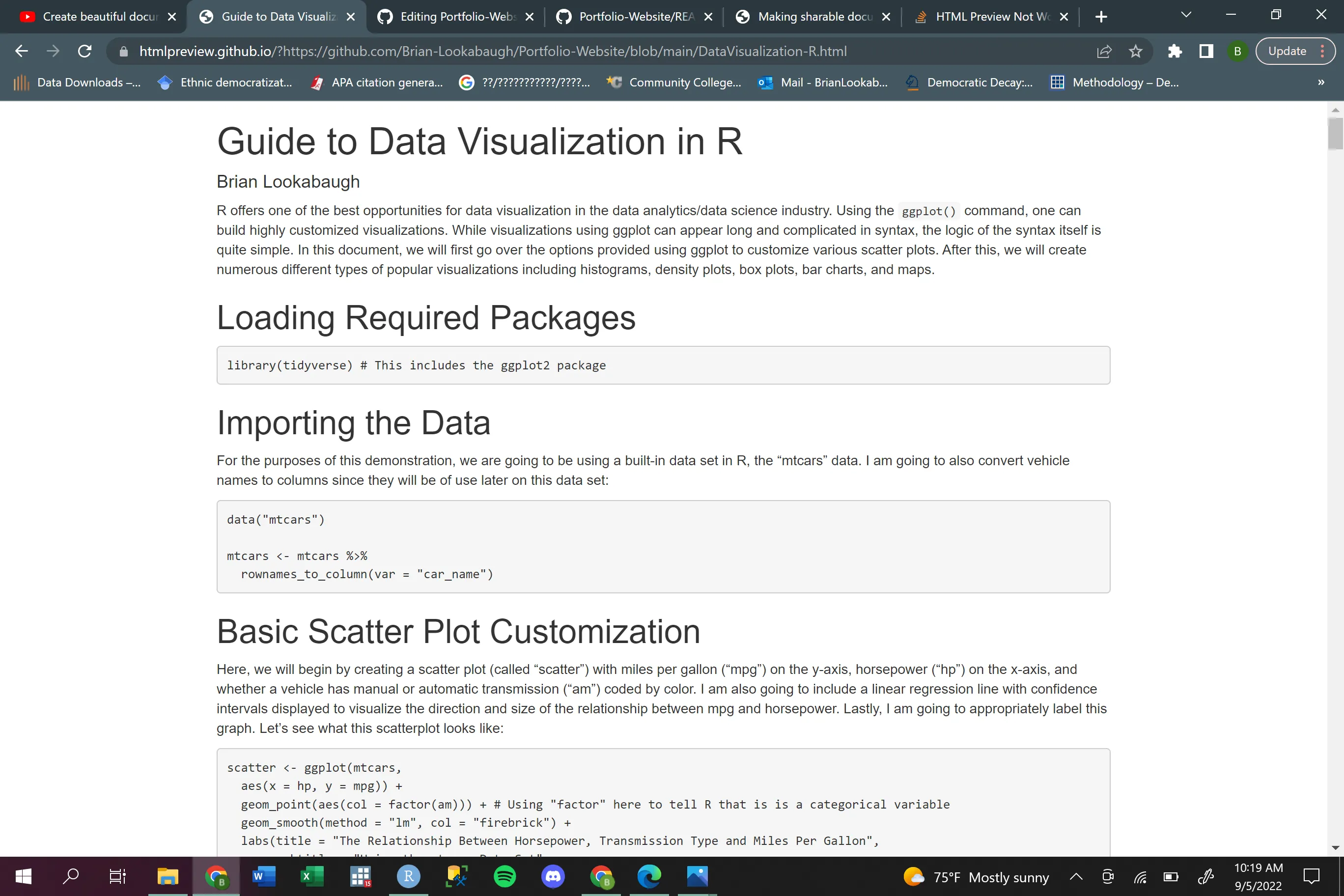
Task: Open the Extensions puzzle icon
Action: coord(1175,52)
